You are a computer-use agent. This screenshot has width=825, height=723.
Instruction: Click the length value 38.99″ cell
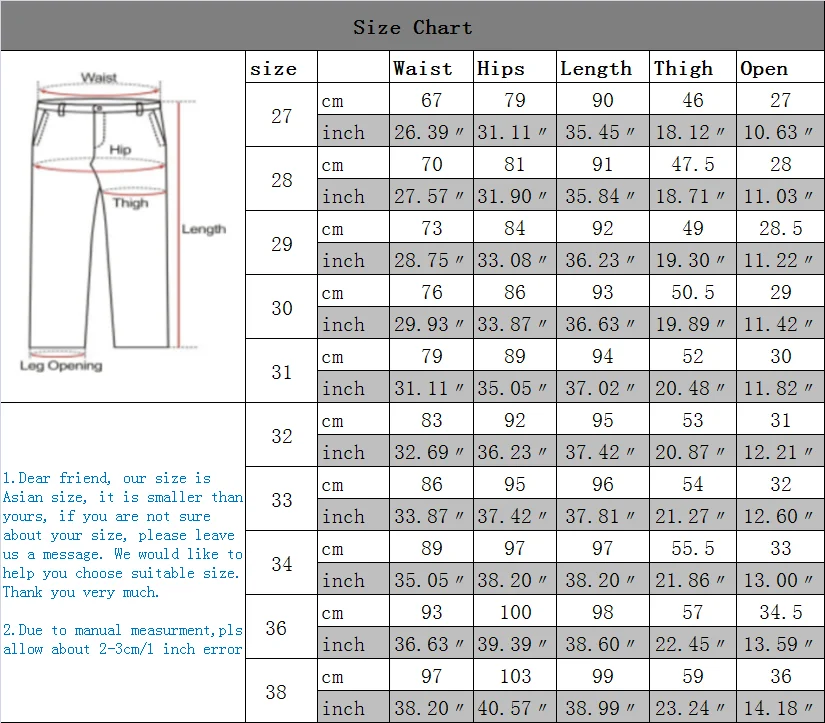tap(603, 708)
